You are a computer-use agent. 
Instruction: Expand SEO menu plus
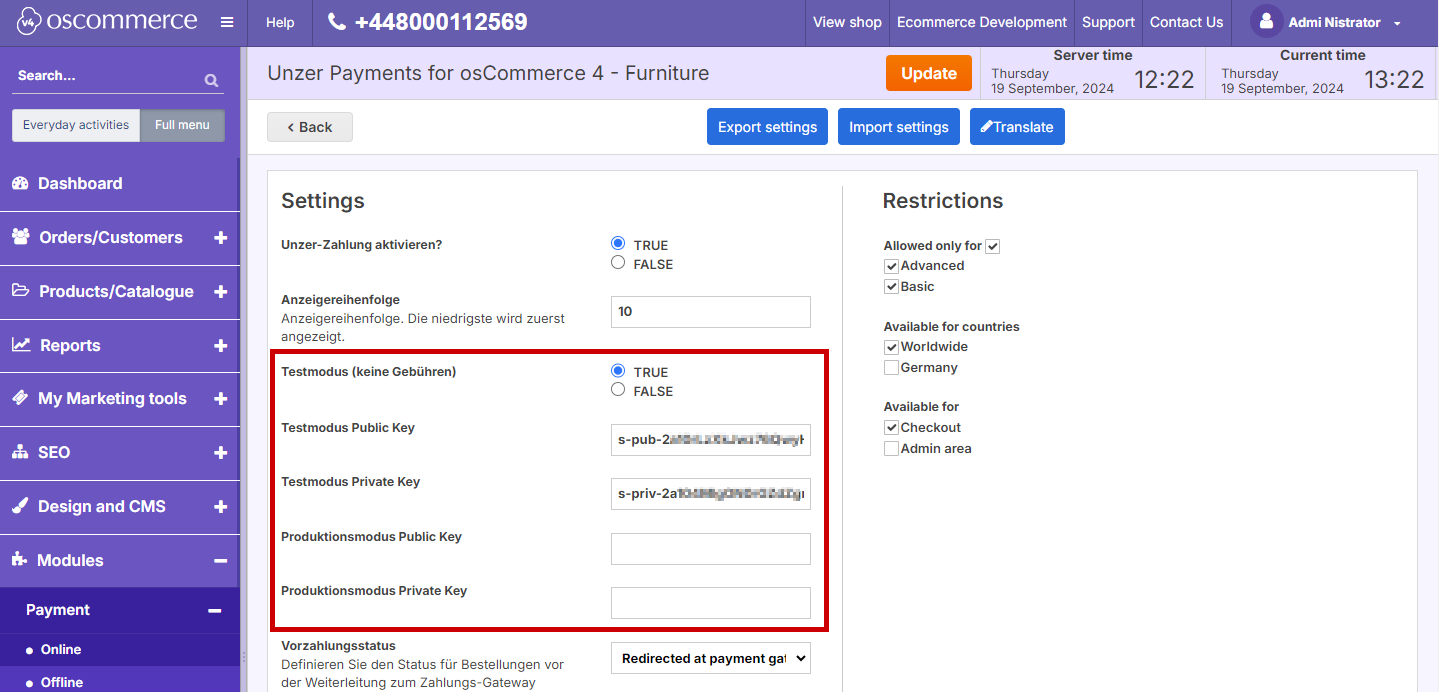[220, 453]
